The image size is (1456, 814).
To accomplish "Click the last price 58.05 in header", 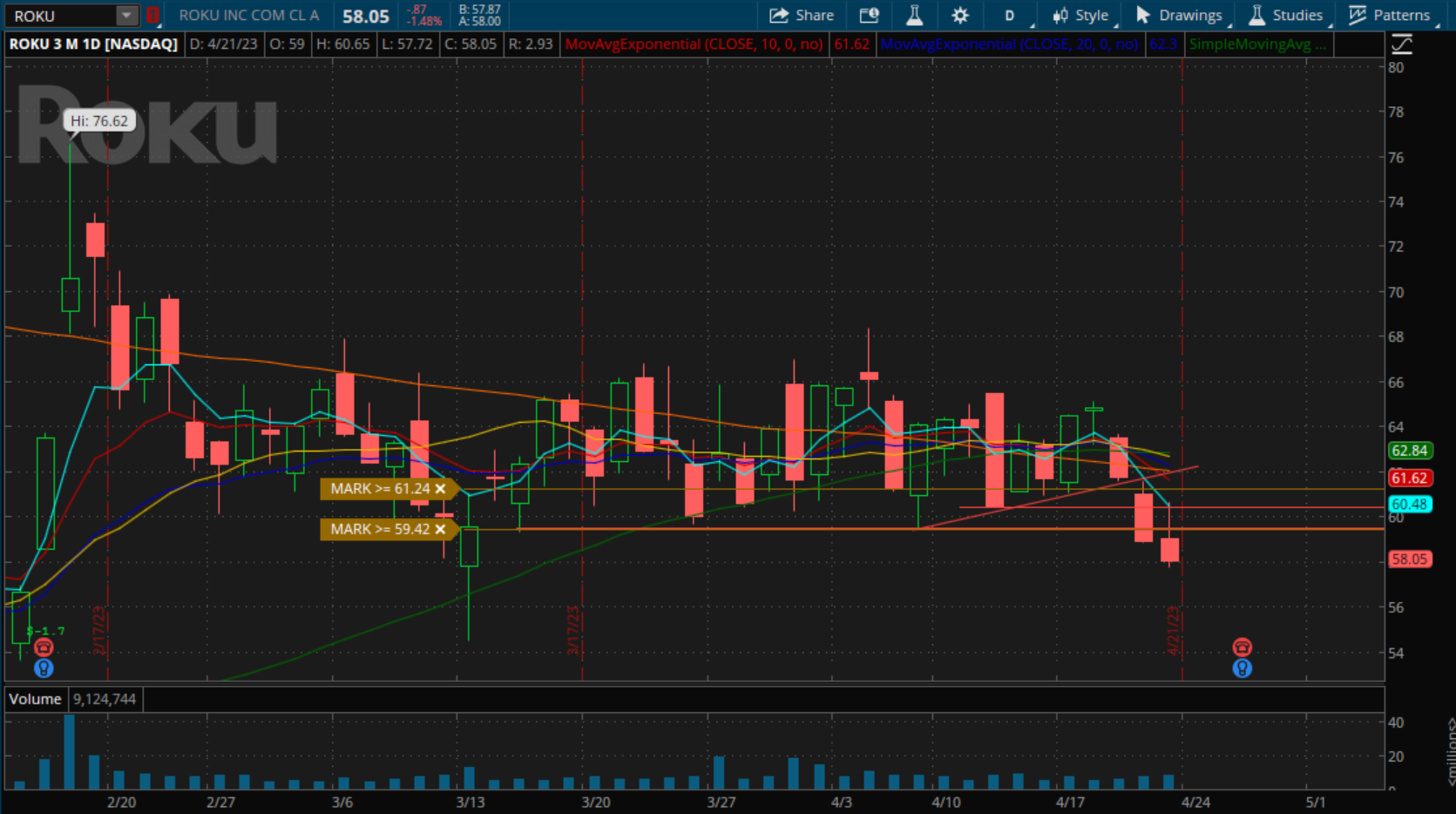I will [x=366, y=16].
